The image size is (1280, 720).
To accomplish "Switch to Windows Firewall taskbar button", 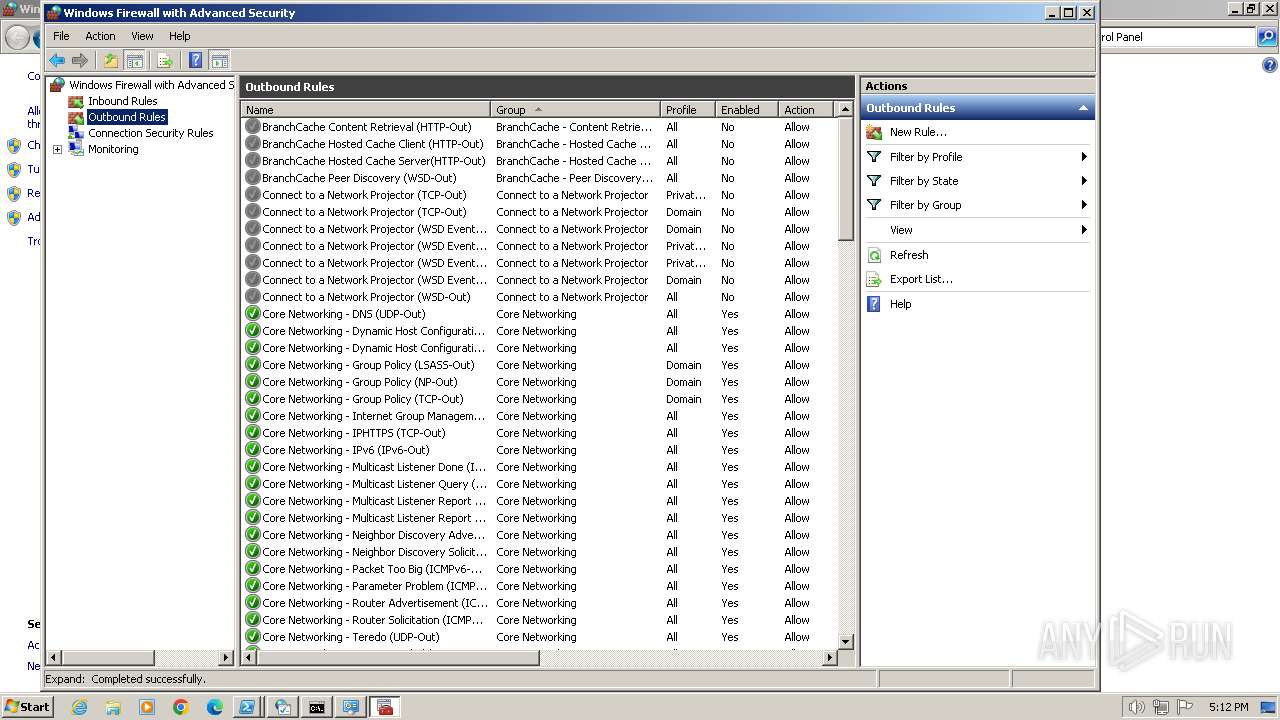I will coord(385,707).
